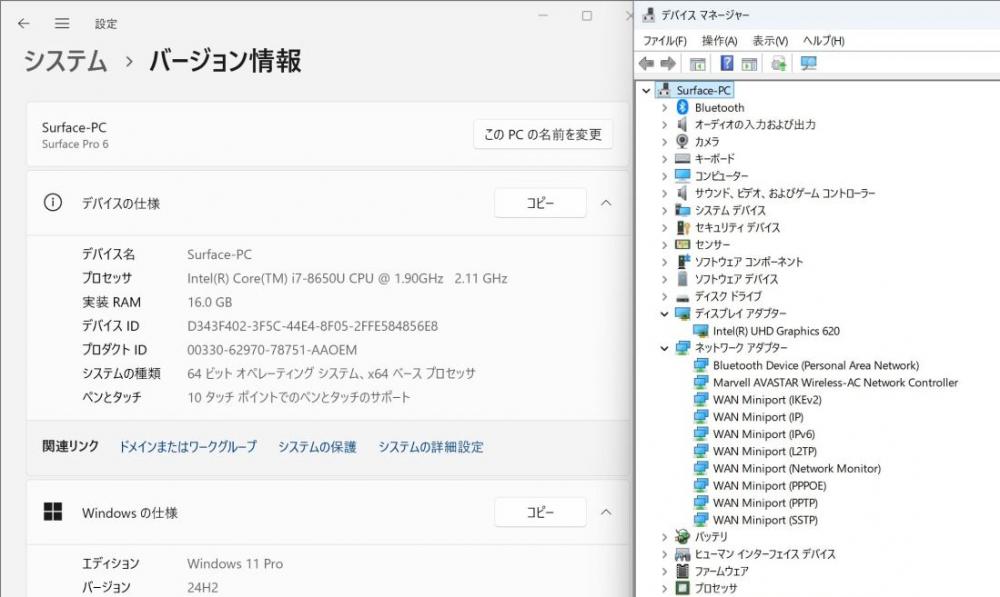Click the この PC の名前を変更 button
The image size is (1000, 597).
[x=543, y=134]
